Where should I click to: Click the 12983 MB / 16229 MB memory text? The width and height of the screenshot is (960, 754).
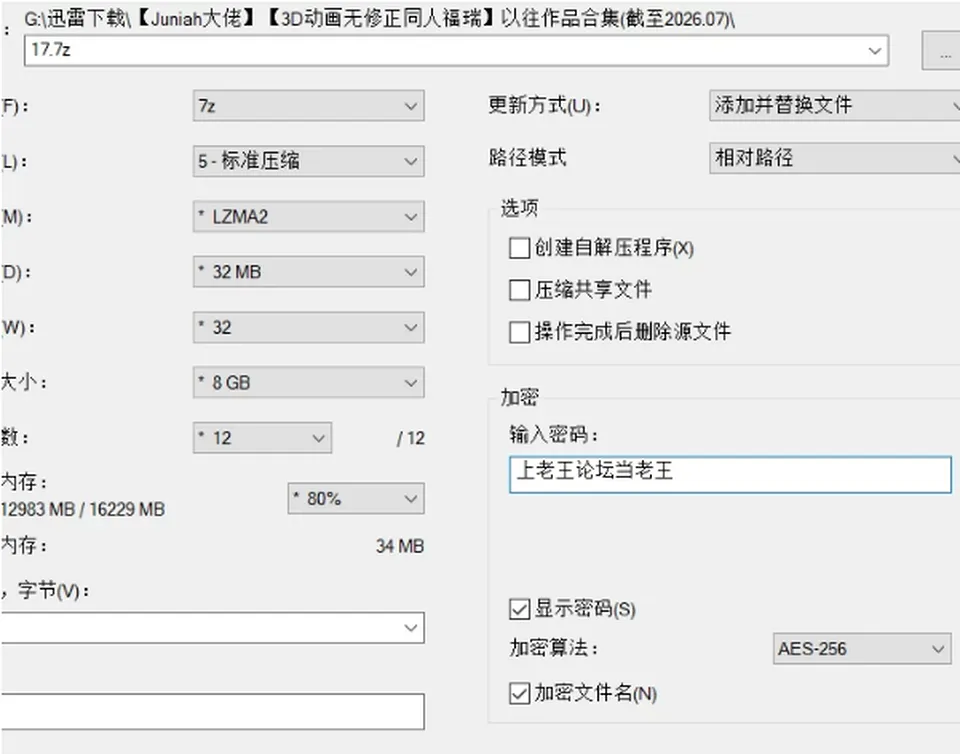coord(83,509)
